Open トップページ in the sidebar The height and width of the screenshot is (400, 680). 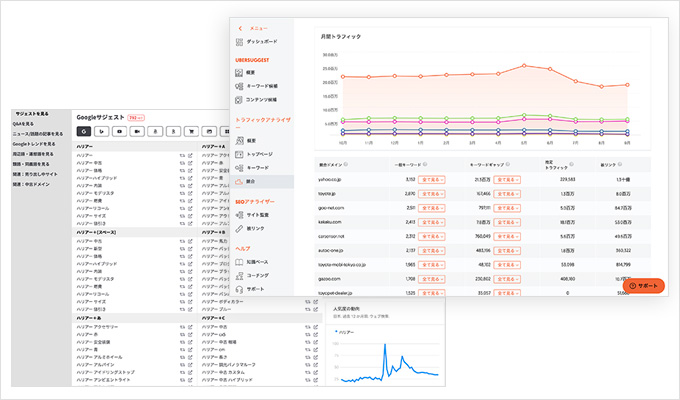tap(254, 154)
